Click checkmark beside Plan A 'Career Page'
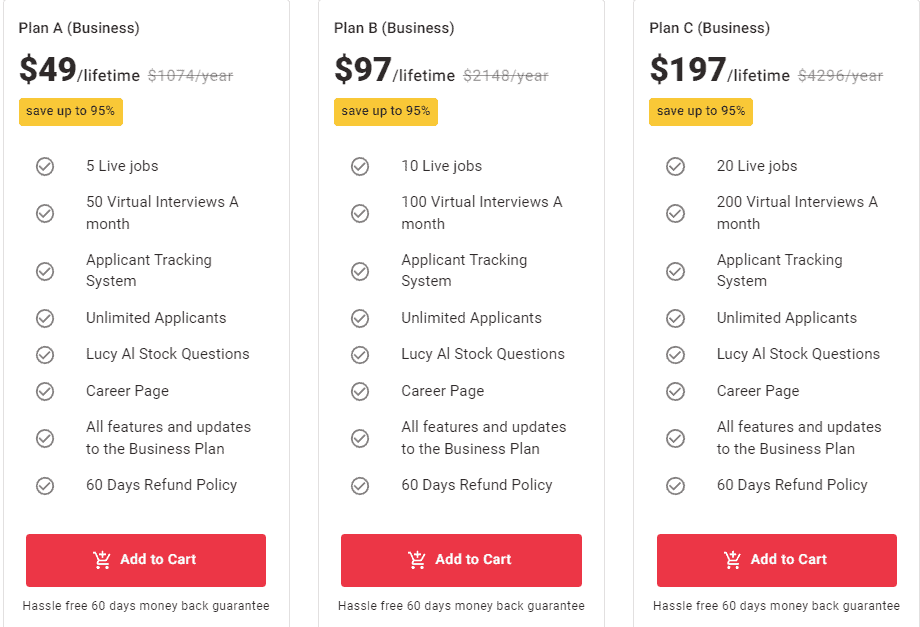 tap(45, 391)
